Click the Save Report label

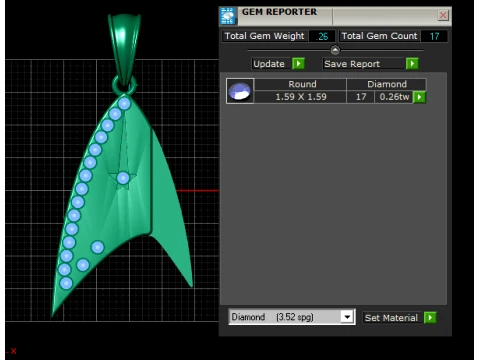[352, 64]
